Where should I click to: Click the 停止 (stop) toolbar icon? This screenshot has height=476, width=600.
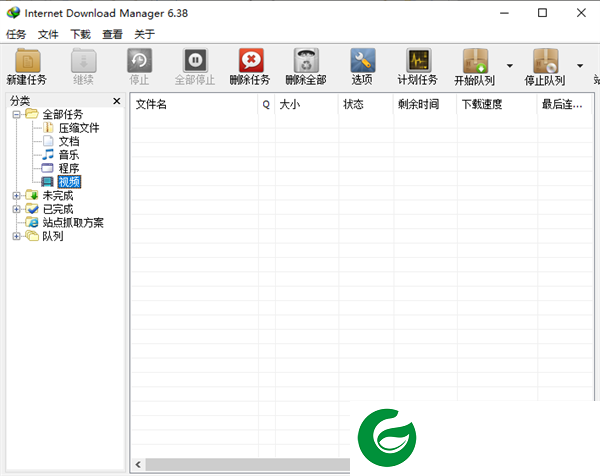(x=139, y=60)
